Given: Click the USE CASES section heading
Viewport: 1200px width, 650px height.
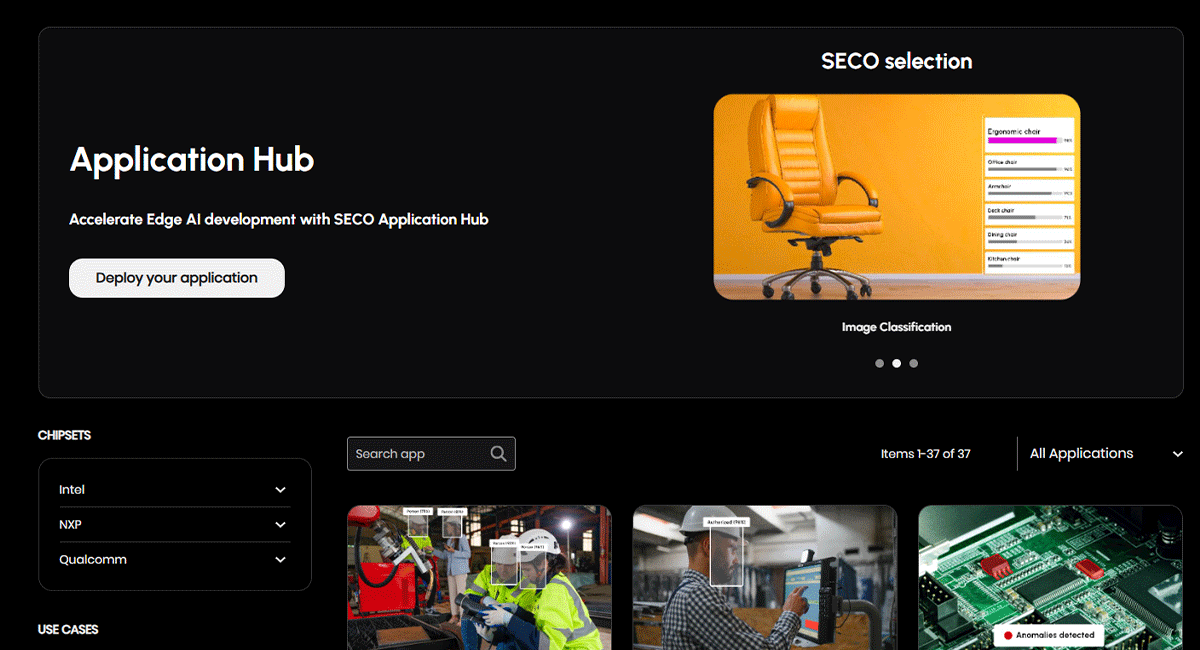Looking at the screenshot, I should (66, 629).
